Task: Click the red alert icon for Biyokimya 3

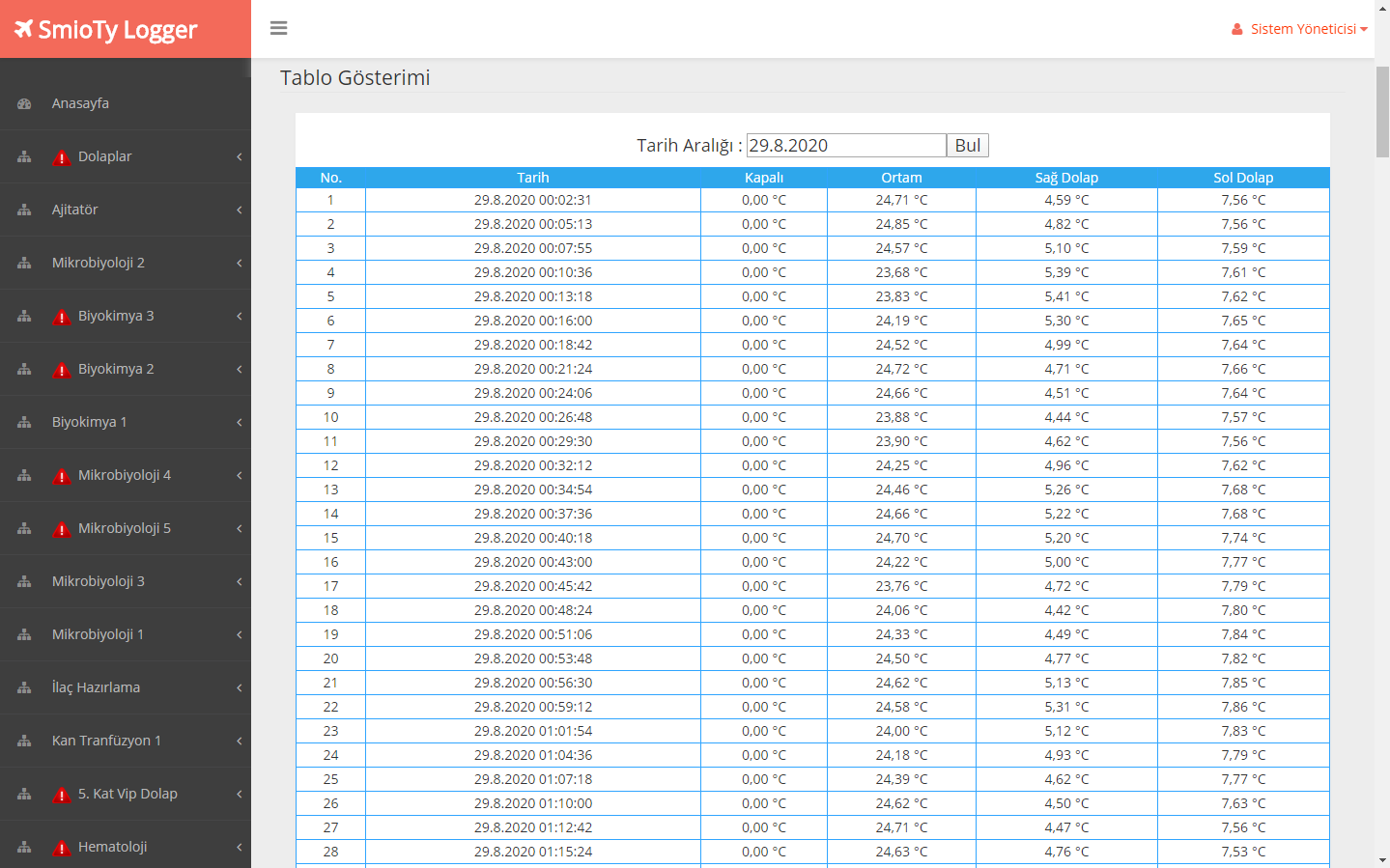Action: click(x=62, y=317)
